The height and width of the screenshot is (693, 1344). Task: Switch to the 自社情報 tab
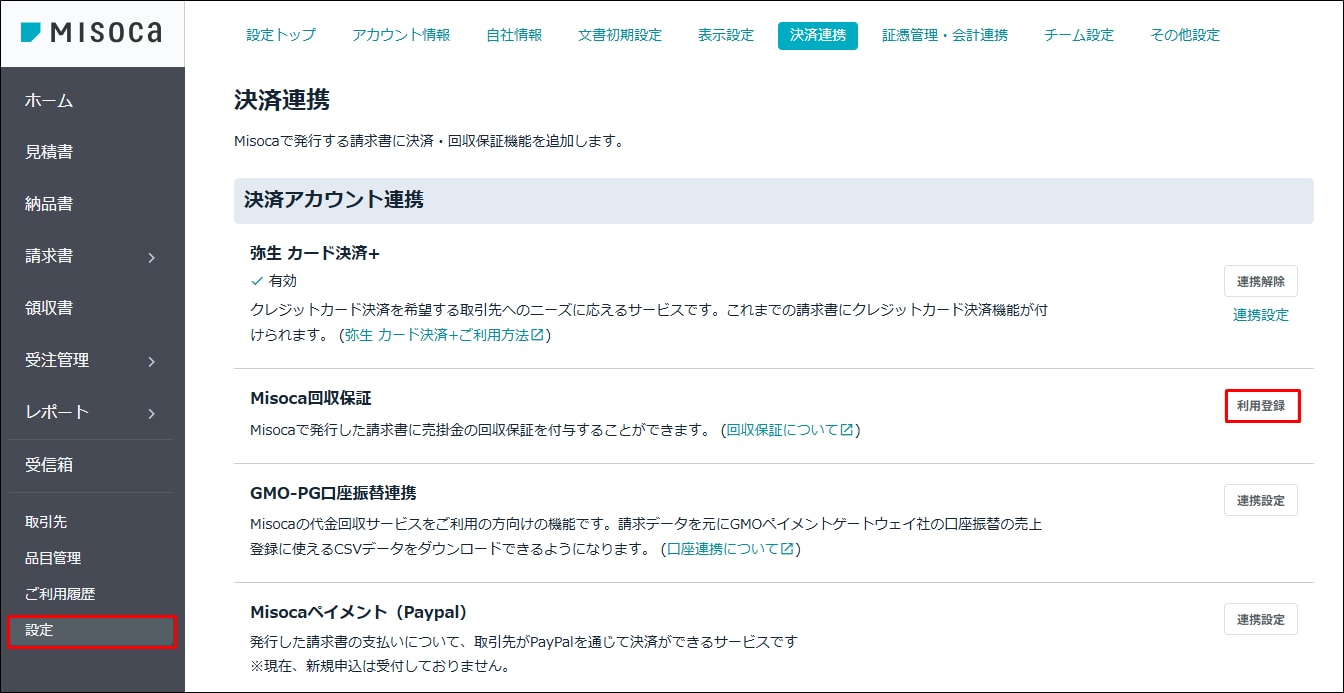point(514,35)
